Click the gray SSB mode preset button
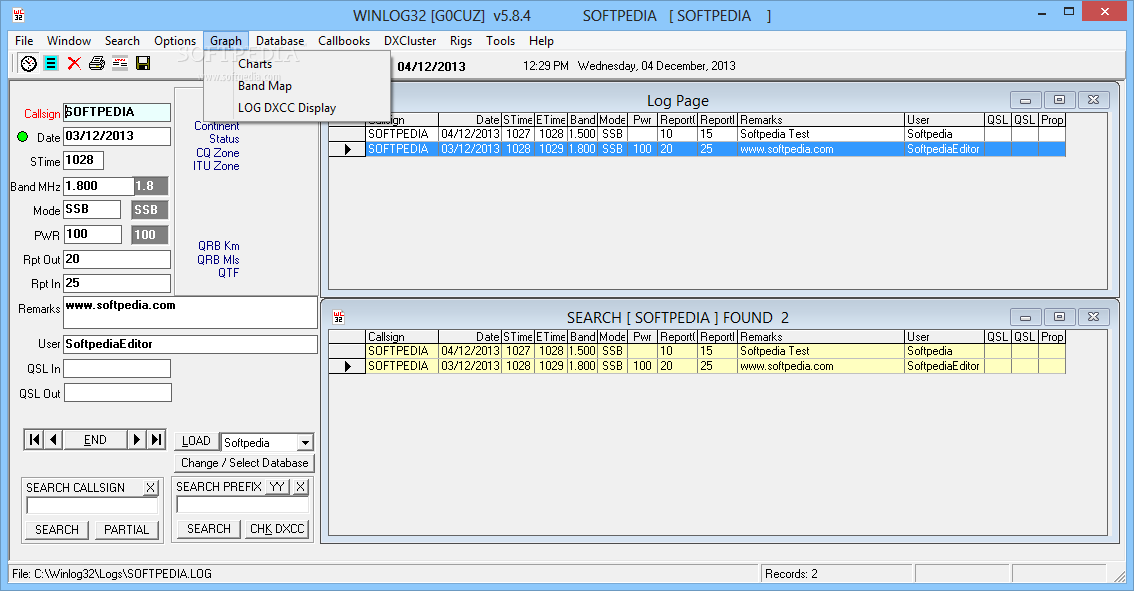 point(150,210)
